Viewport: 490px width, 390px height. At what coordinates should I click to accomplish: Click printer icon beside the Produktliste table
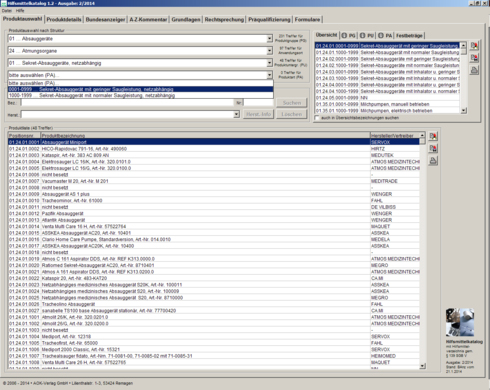pos(433,161)
